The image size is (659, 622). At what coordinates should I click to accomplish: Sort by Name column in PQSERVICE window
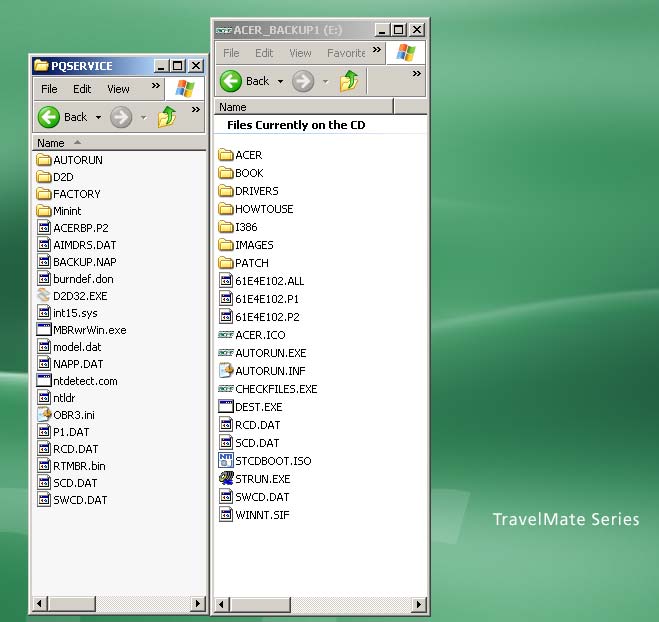point(119,143)
